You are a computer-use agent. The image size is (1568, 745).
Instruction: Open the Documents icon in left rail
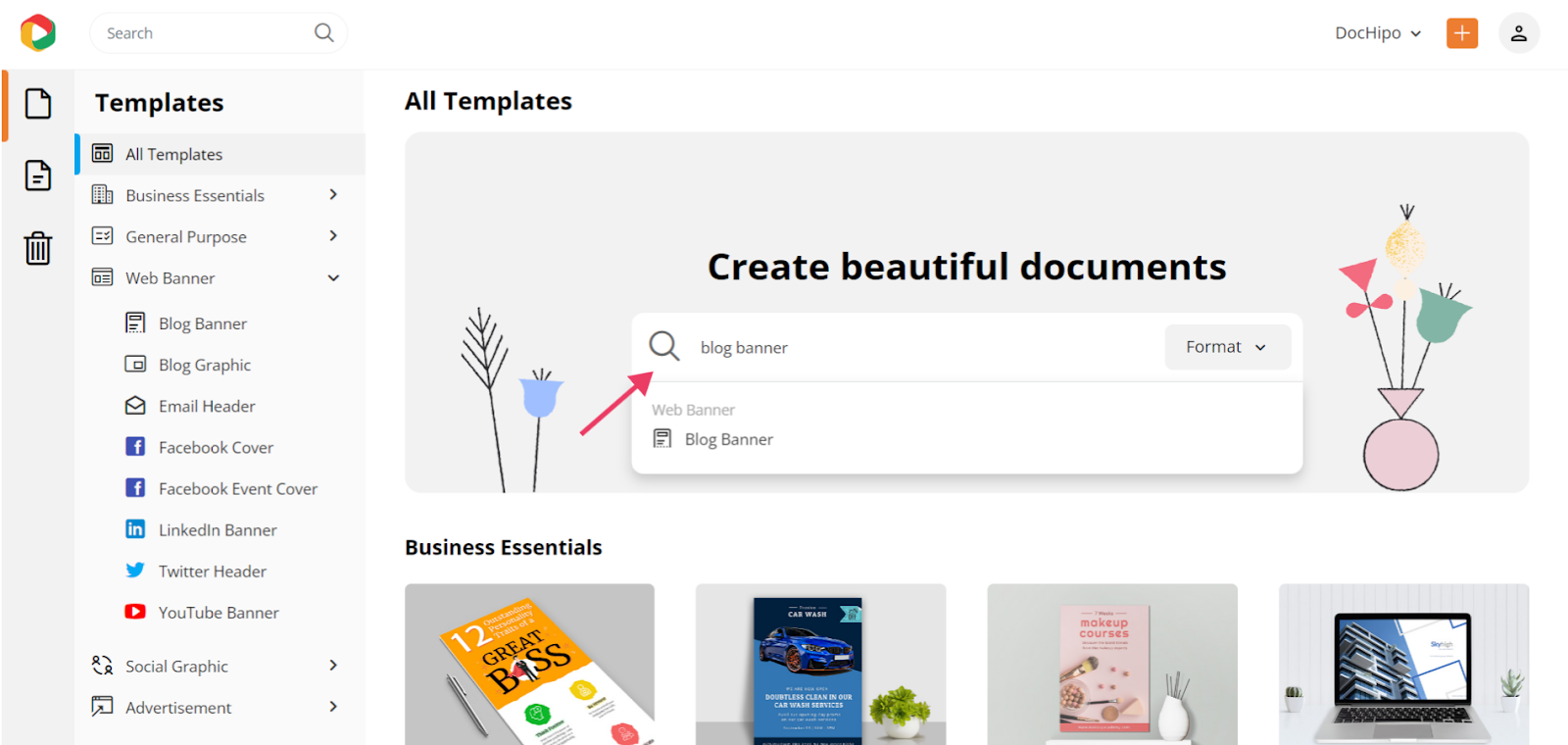click(x=38, y=175)
